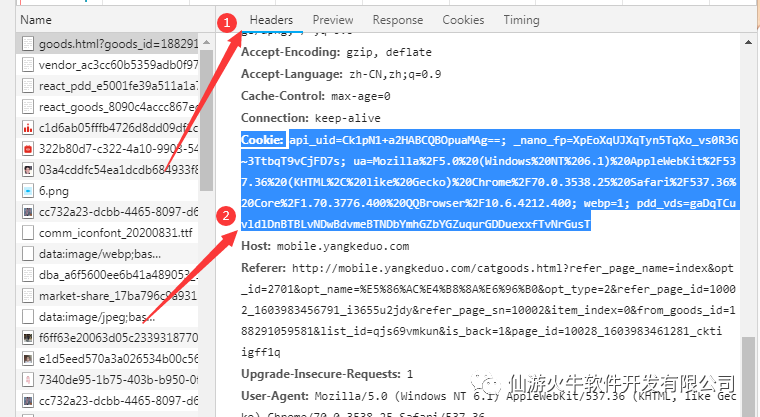Click the file icon of react_goods row

tap(28, 107)
